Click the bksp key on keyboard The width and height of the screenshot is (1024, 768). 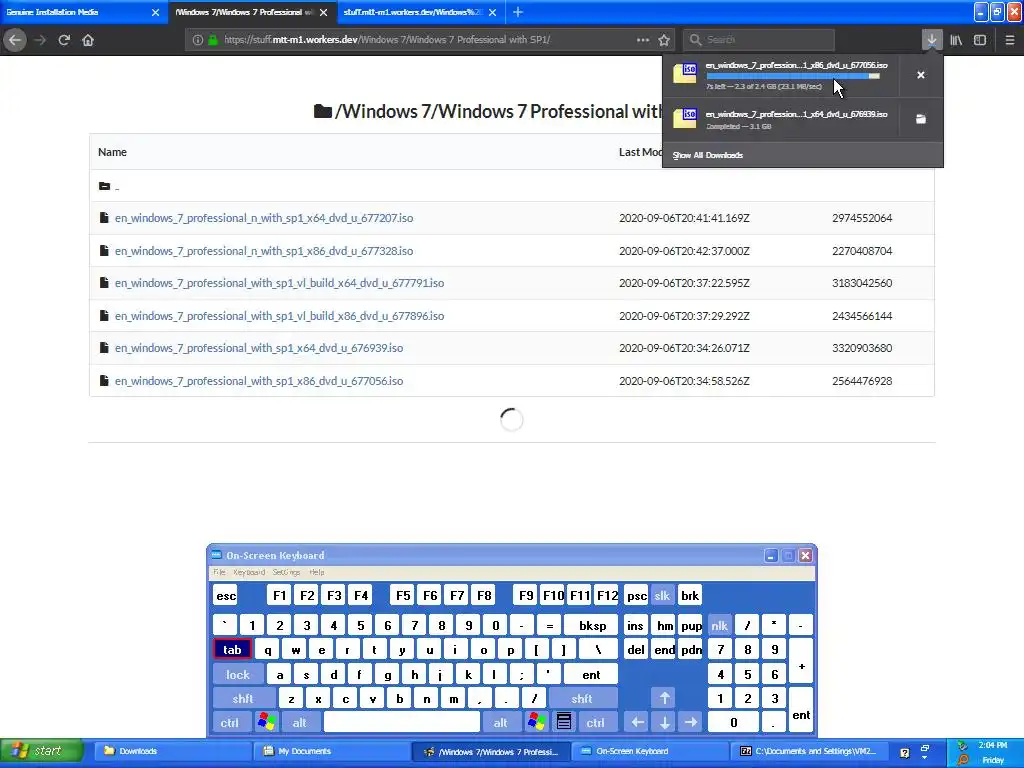click(592, 626)
